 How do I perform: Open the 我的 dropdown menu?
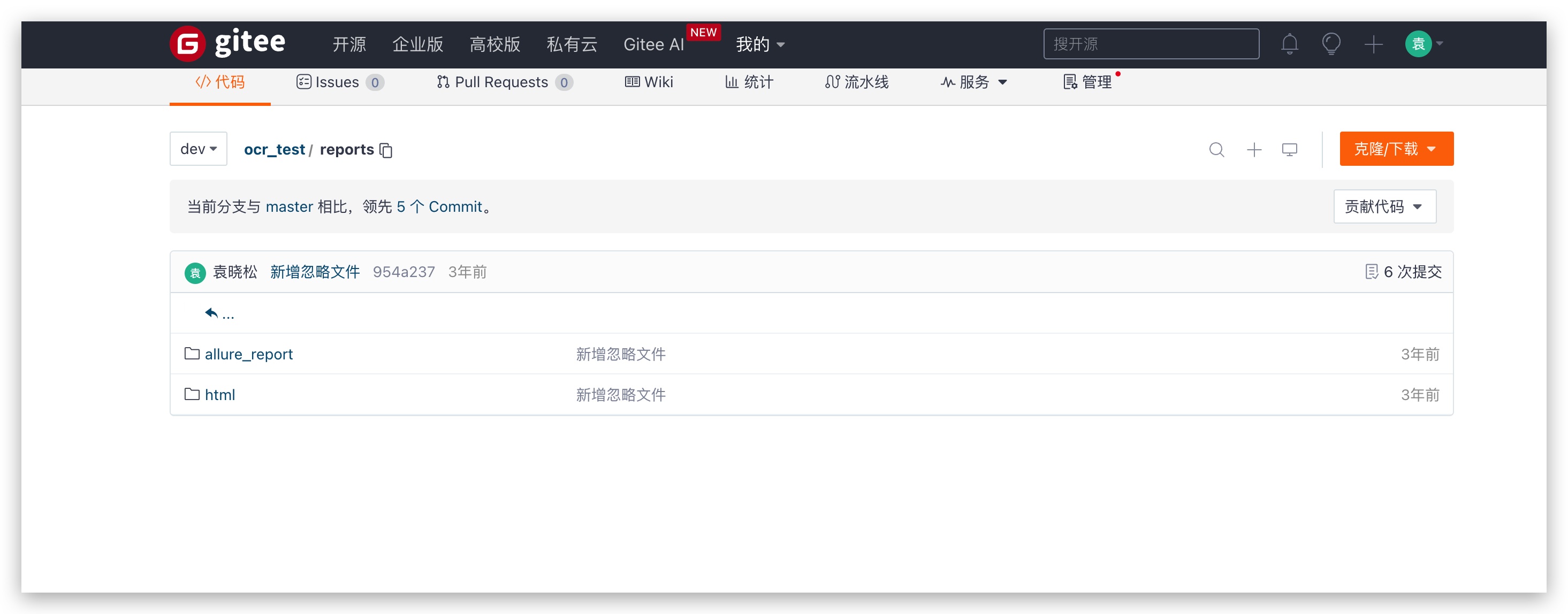(760, 44)
